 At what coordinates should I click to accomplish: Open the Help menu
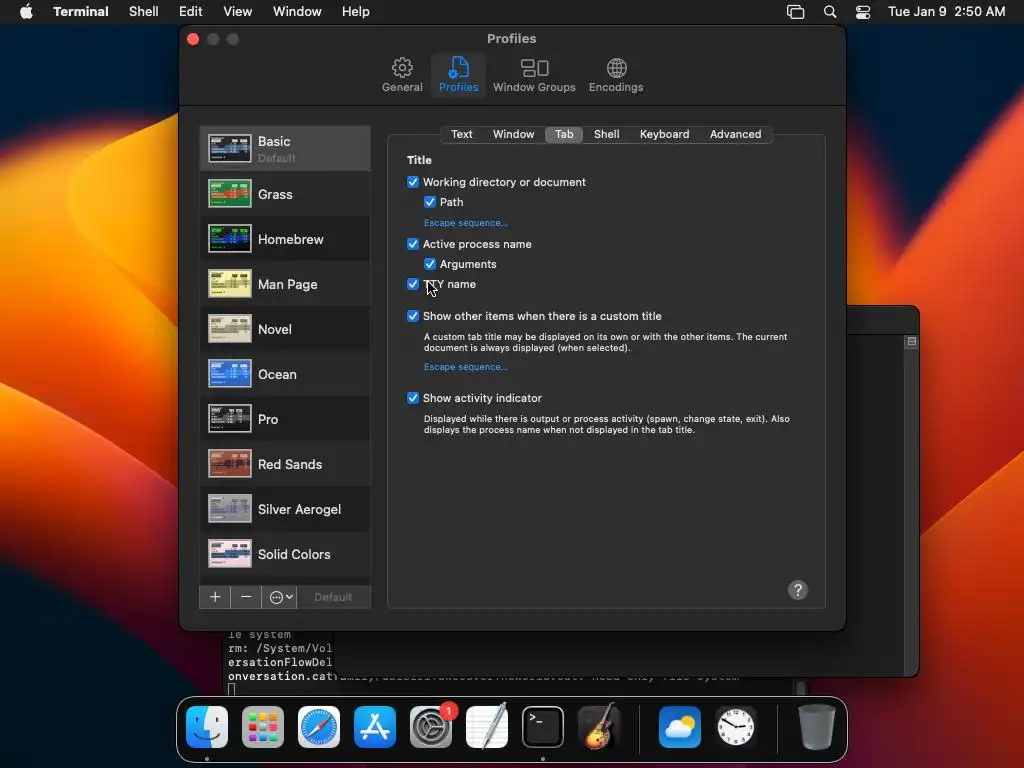tap(355, 12)
